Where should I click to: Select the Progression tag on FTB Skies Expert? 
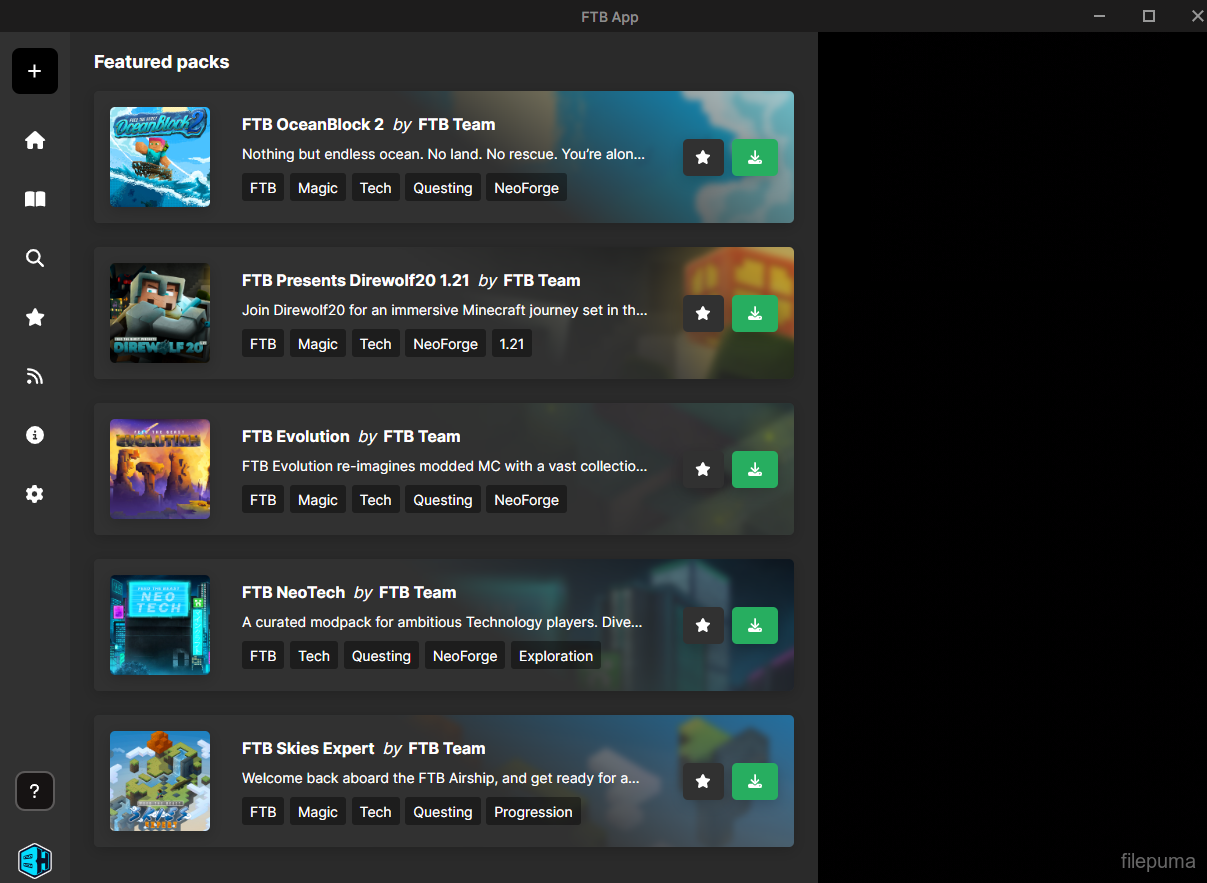click(533, 812)
